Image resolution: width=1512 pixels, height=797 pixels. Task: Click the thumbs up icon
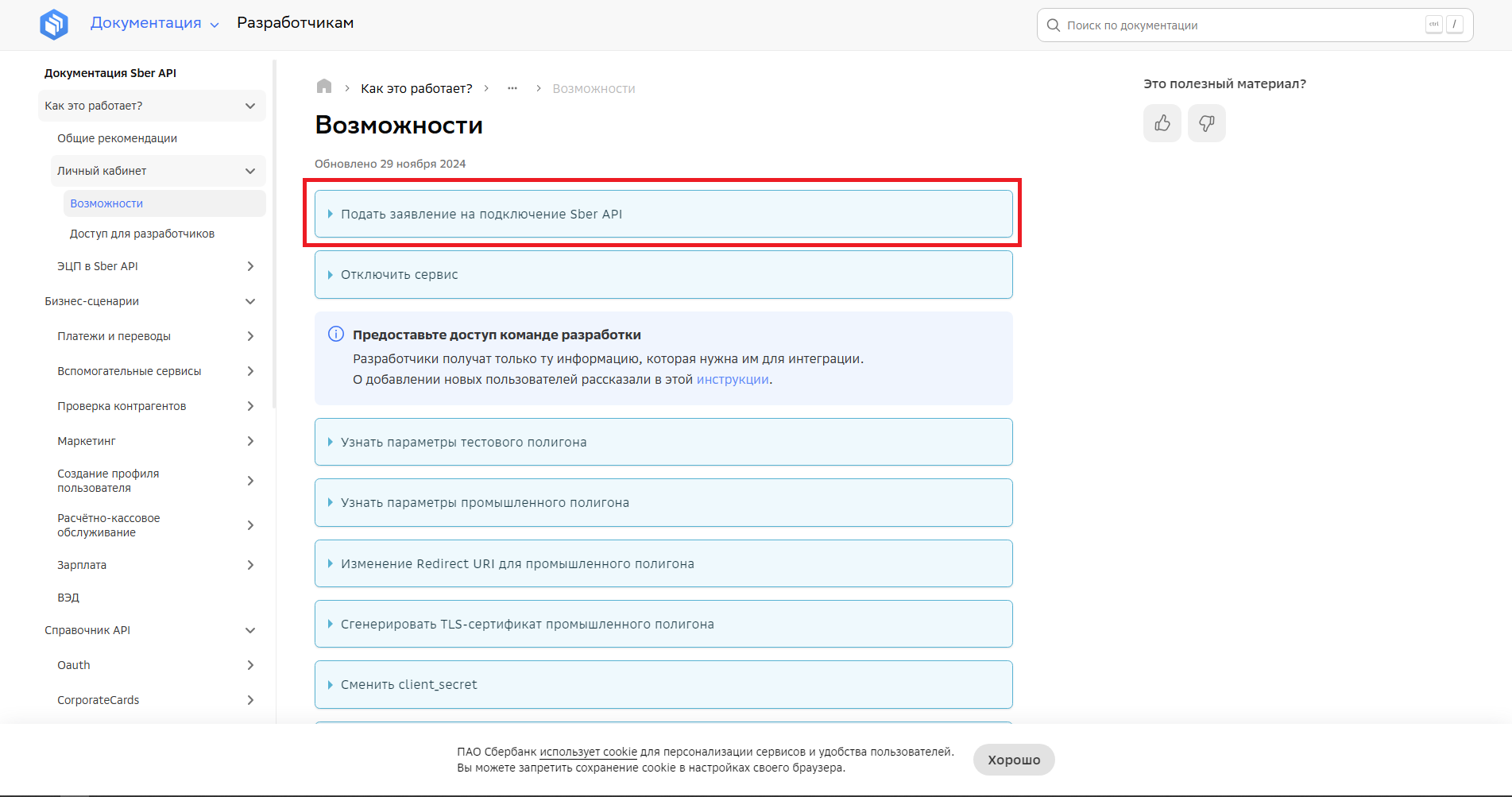click(1162, 123)
